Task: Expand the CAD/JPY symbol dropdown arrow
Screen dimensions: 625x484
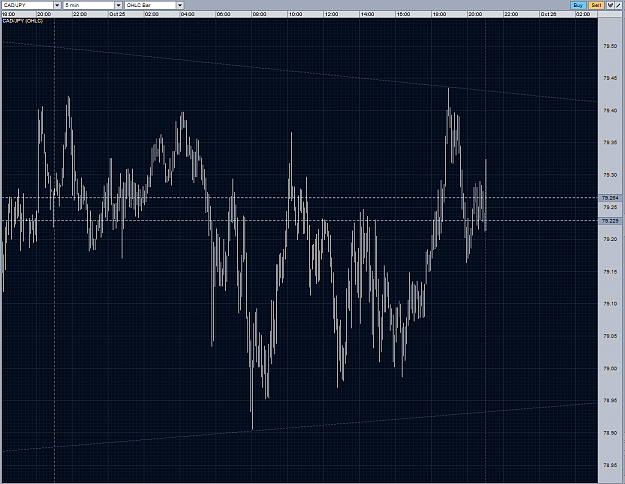Action: (x=57, y=5)
